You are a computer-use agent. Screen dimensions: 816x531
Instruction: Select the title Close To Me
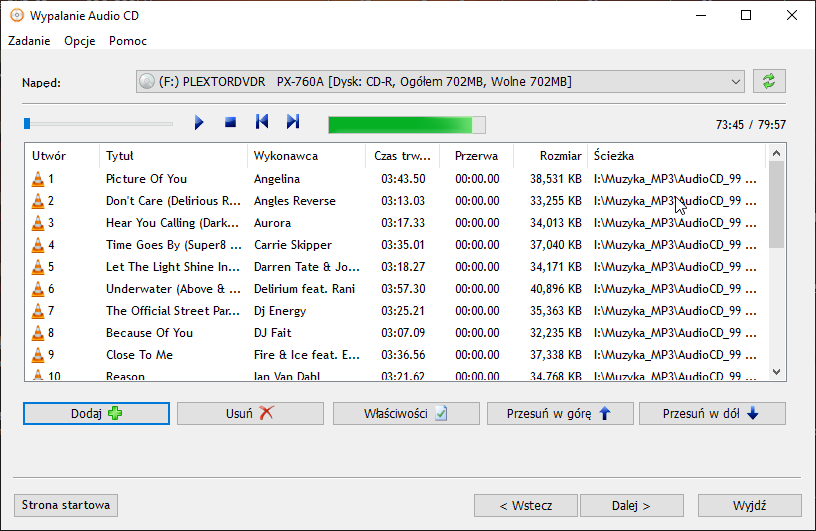pos(139,355)
